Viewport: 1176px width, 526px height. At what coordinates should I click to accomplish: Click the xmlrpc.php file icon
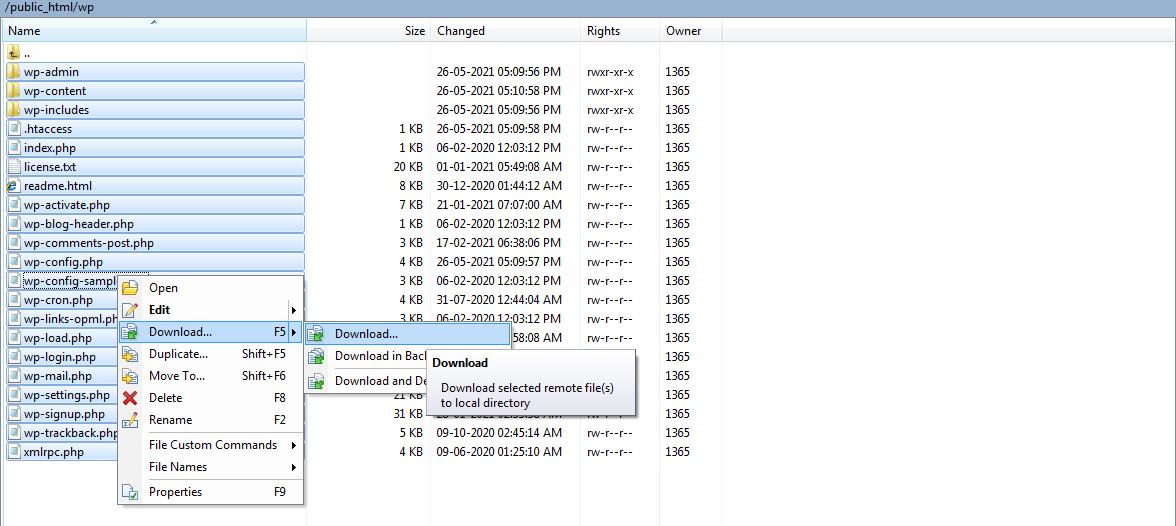14,452
